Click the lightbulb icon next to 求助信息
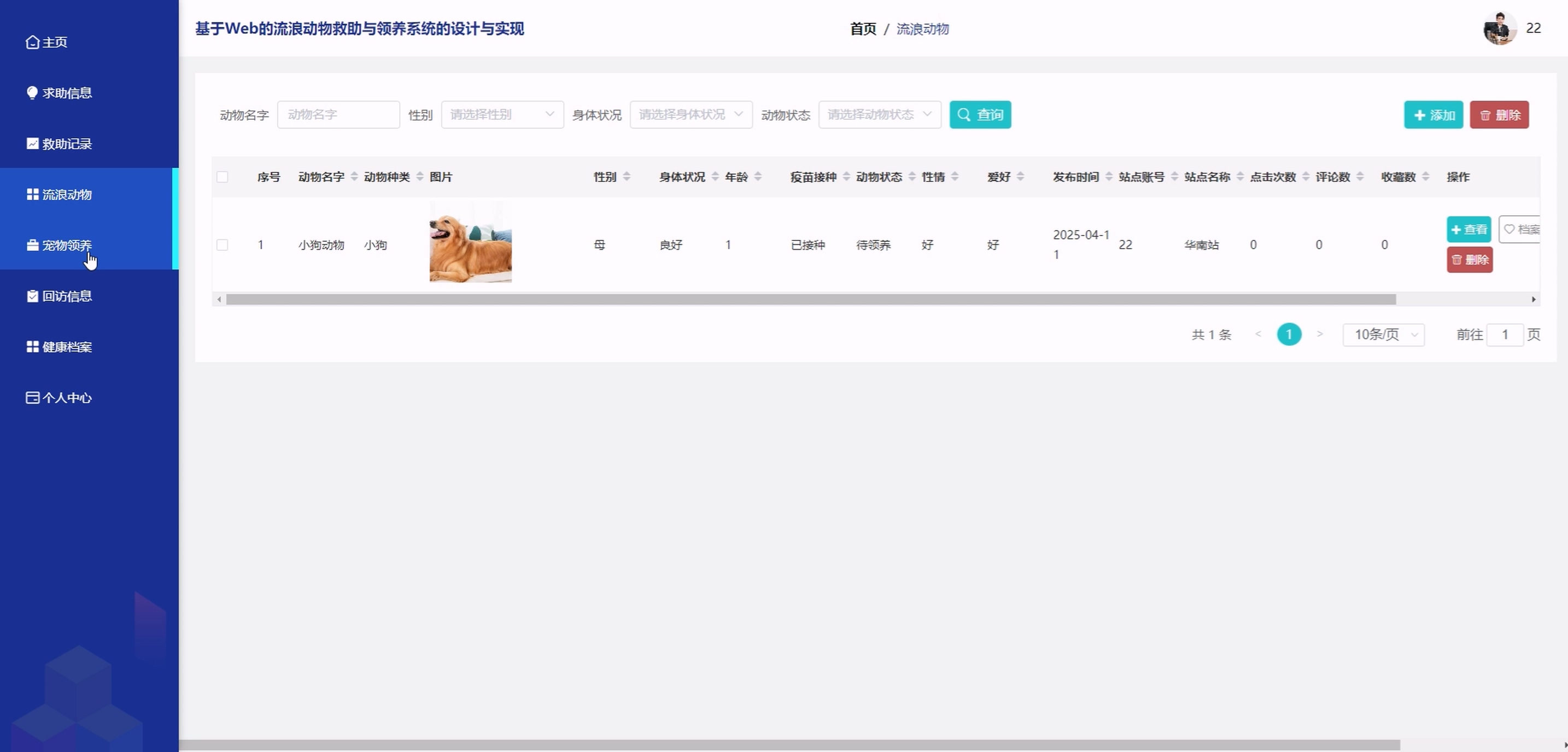This screenshot has width=1568, height=752. 32,92
